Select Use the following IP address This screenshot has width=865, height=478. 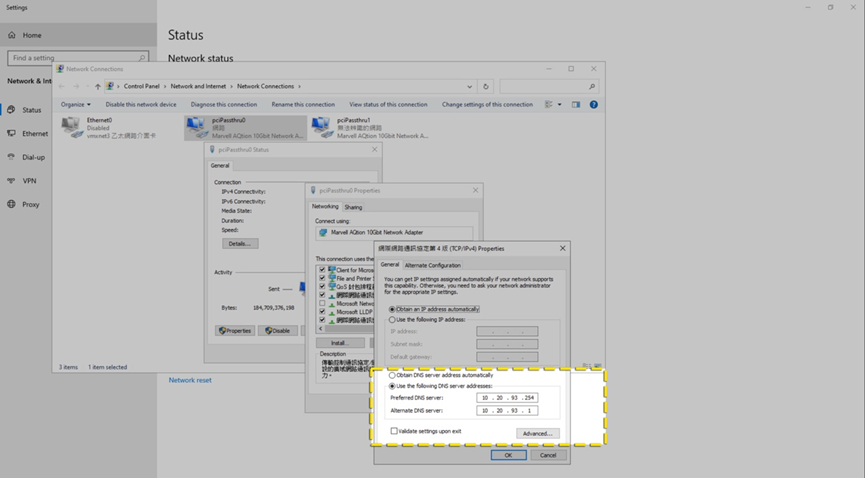point(392,320)
